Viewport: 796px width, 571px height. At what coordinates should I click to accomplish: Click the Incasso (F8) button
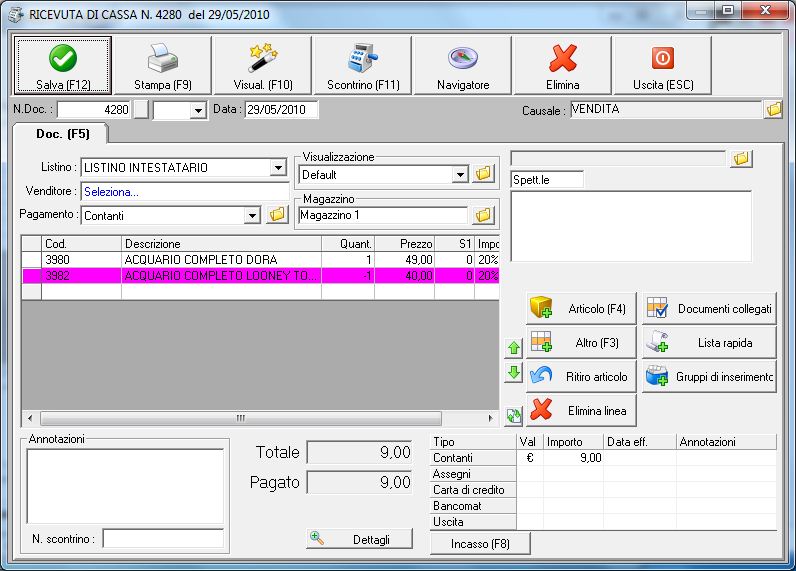480,544
